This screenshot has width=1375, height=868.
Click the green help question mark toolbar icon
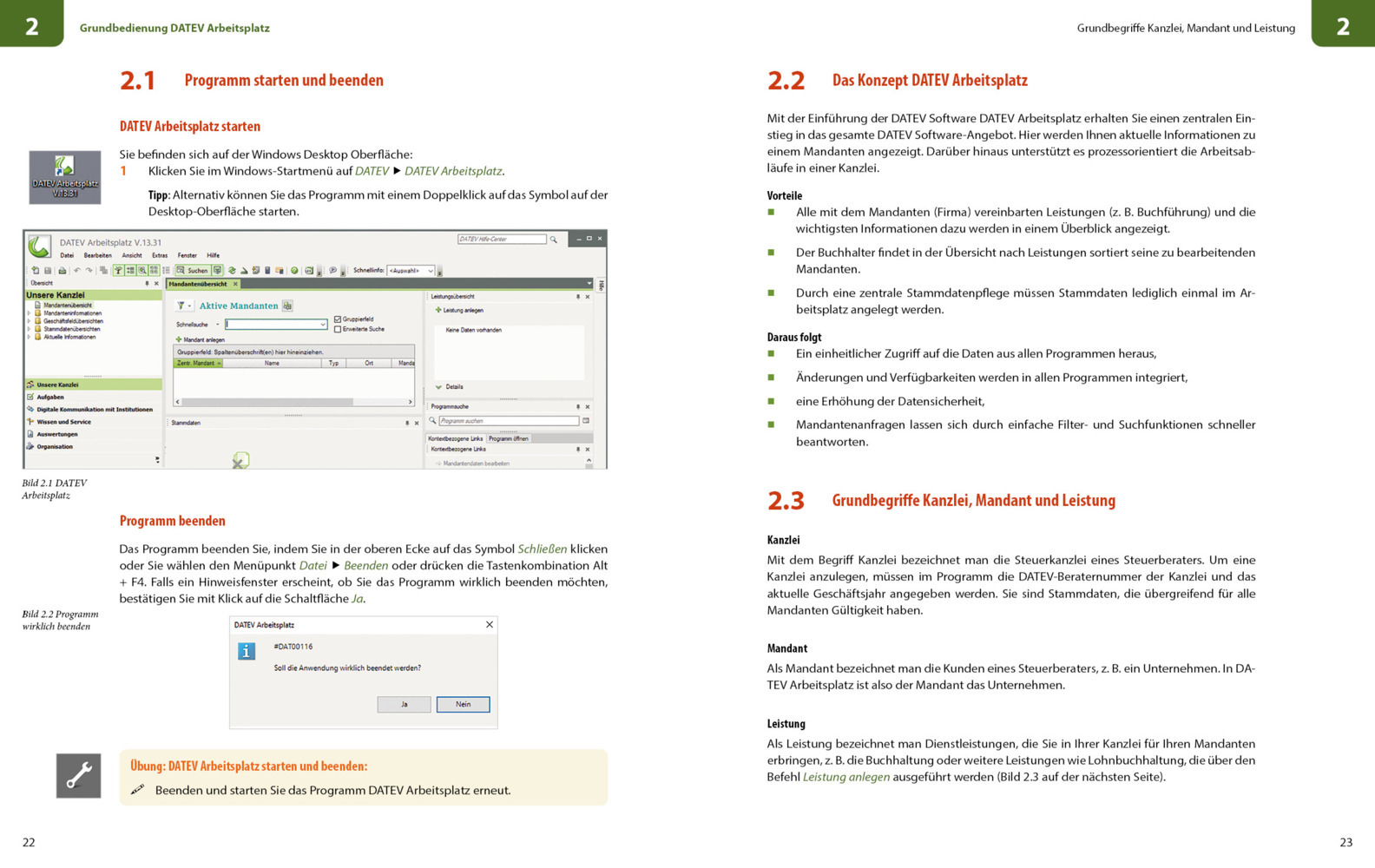pos(294,271)
